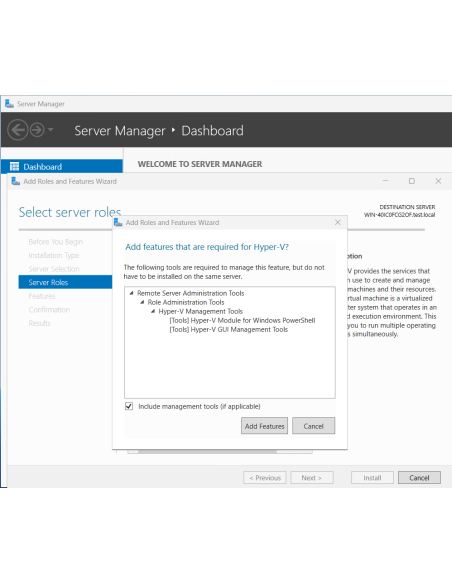Image resolution: width=452 pixels, height=584 pixels.
Task: Click the Server Manager back arrow
Action: (x=17, y=130)
